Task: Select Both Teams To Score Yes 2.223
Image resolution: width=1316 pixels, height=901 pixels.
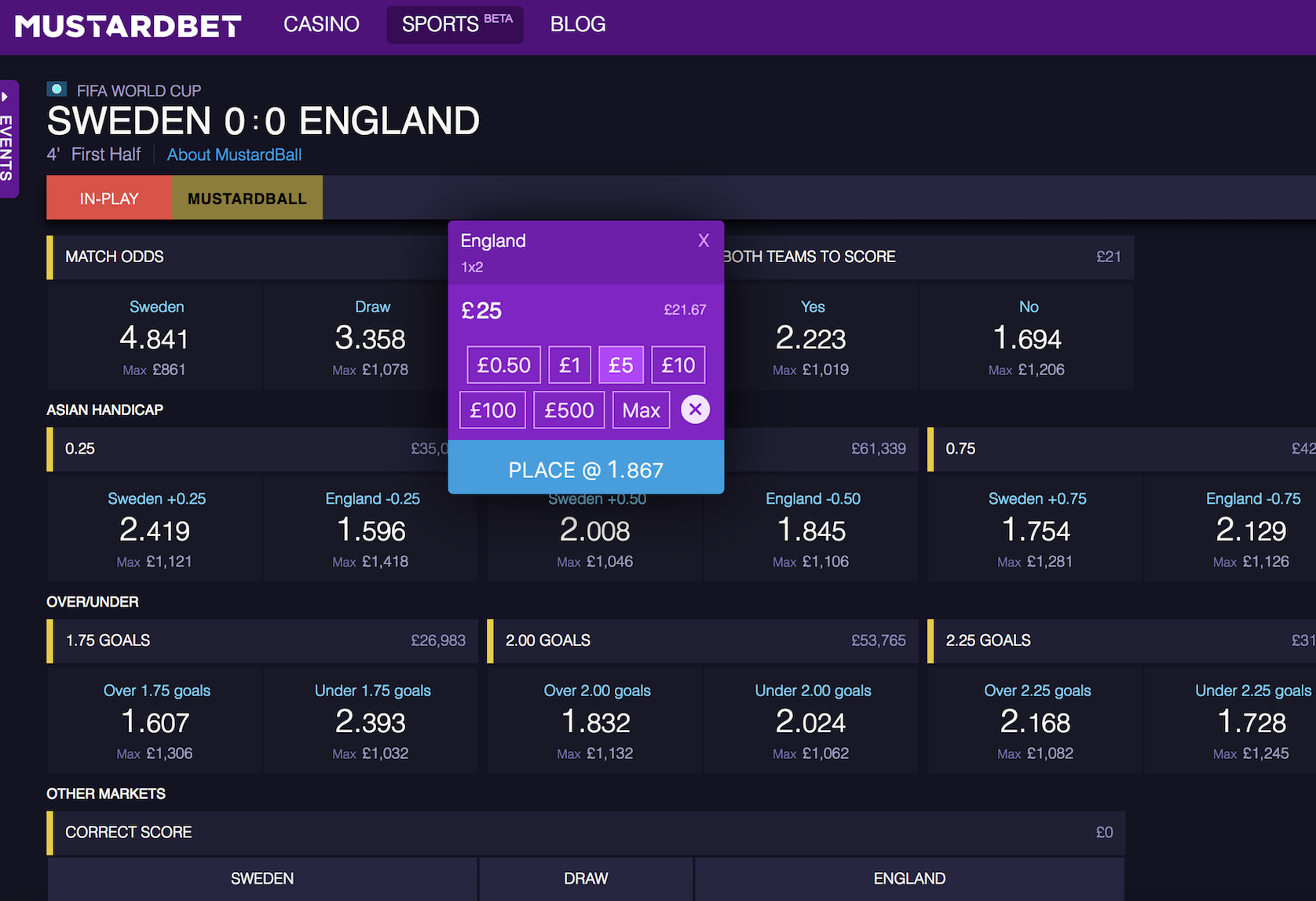Action: 811,336
